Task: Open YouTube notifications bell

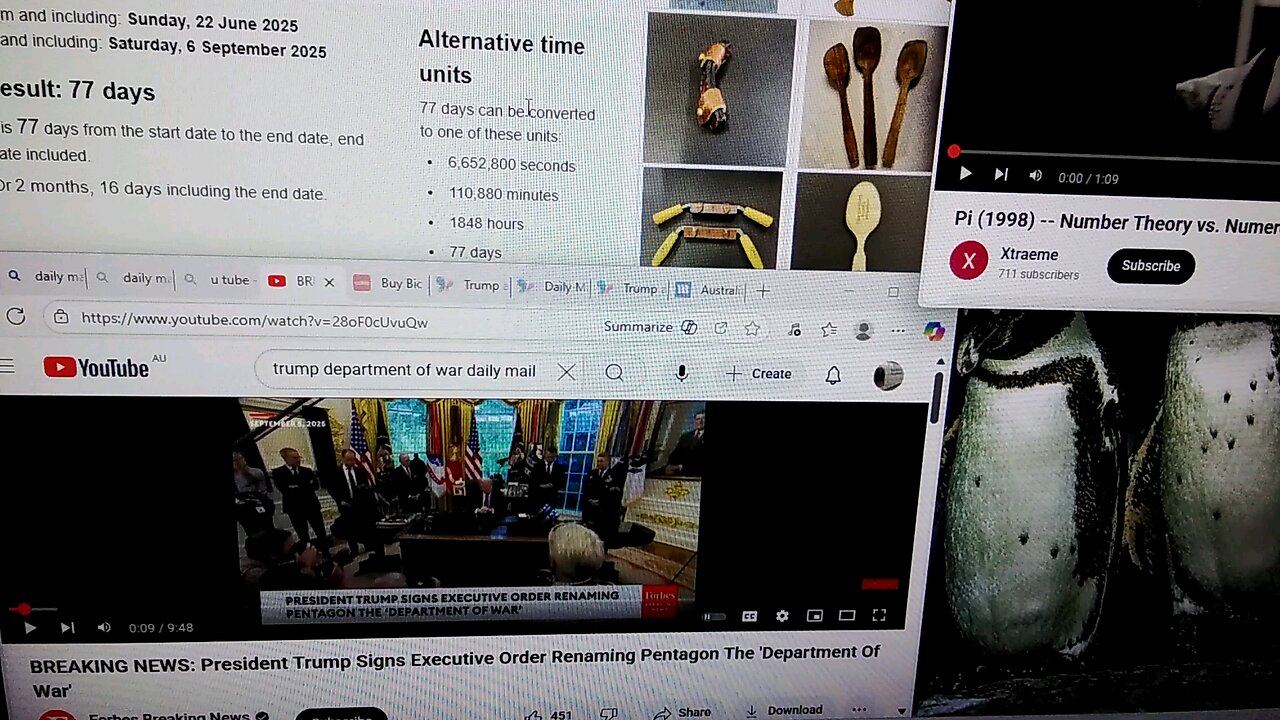Action: tap(833, 375)
